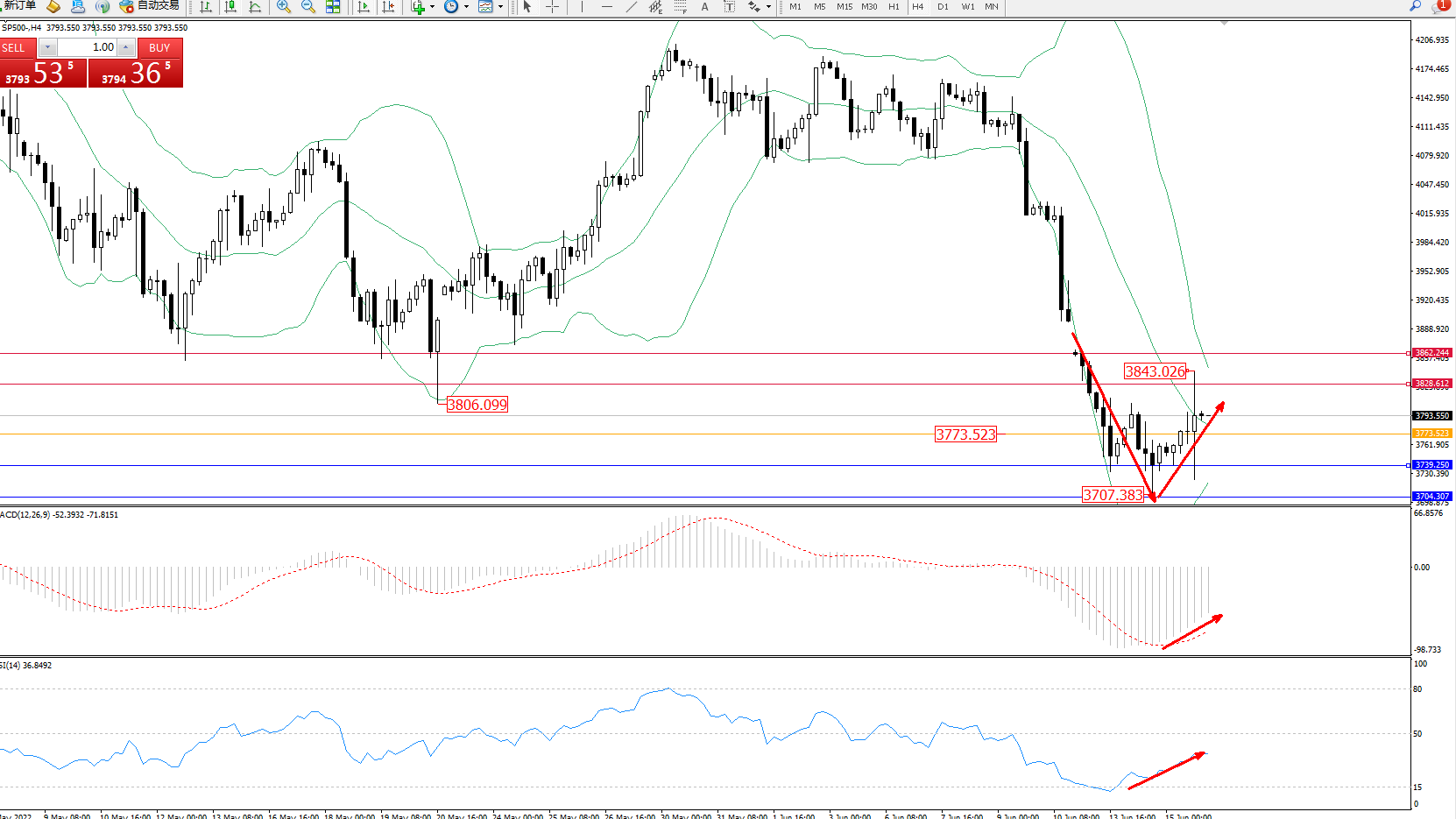
Task: Increase lot volume with up arrow
Action: coord(126,47)
